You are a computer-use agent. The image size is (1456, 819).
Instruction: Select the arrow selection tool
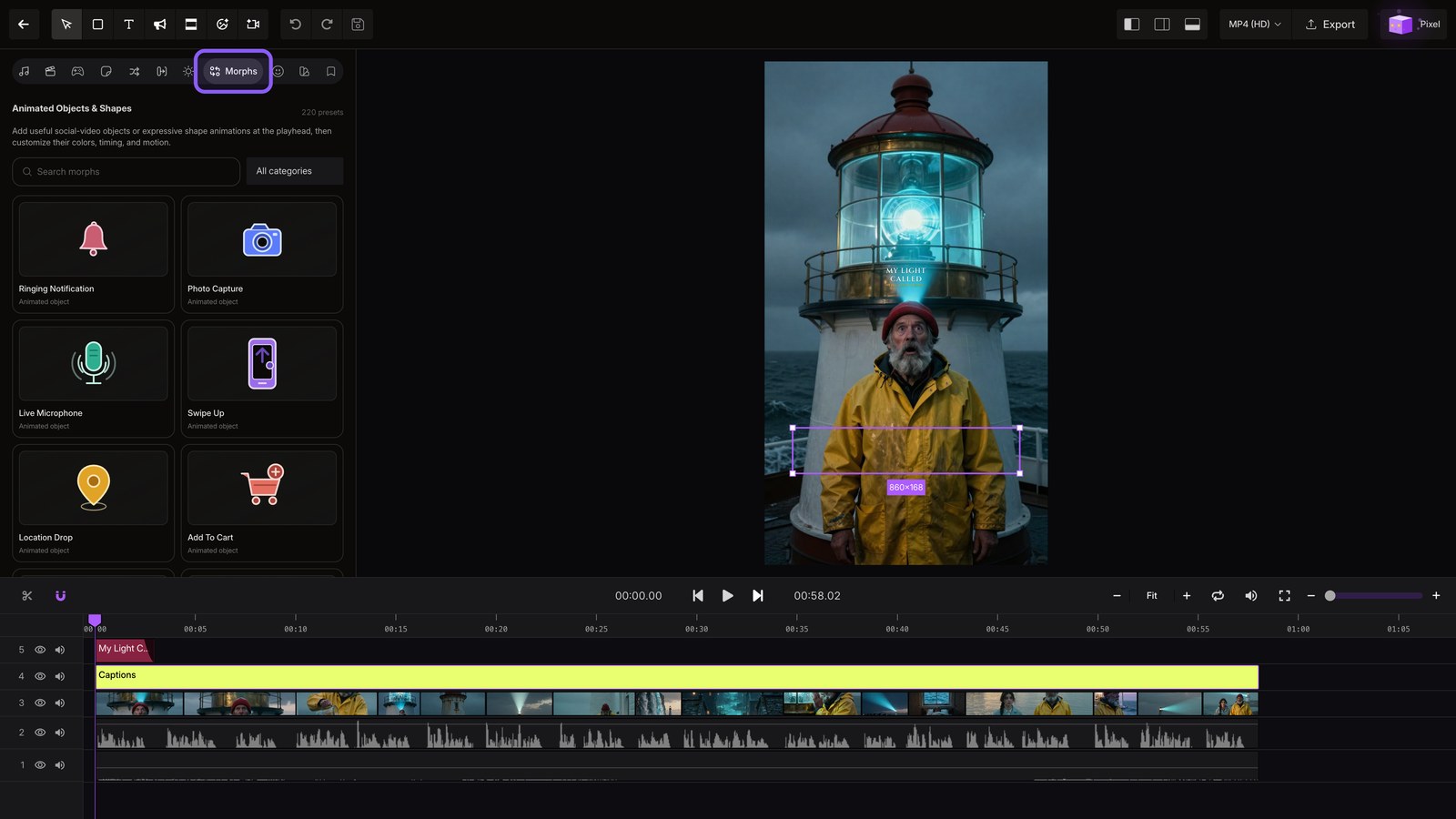[x=66, y=25]
